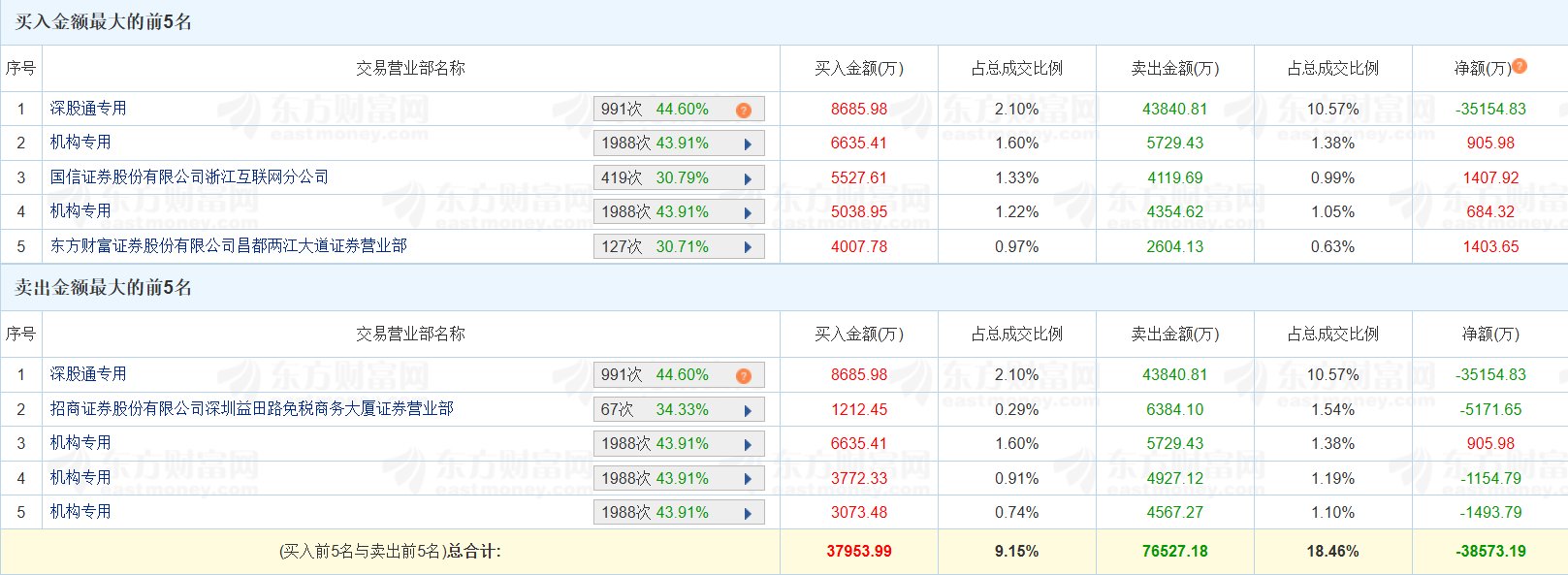Expand arrow next to 67次 34.33%
This screenshot has height=575, width=1568.
(748, 410)
